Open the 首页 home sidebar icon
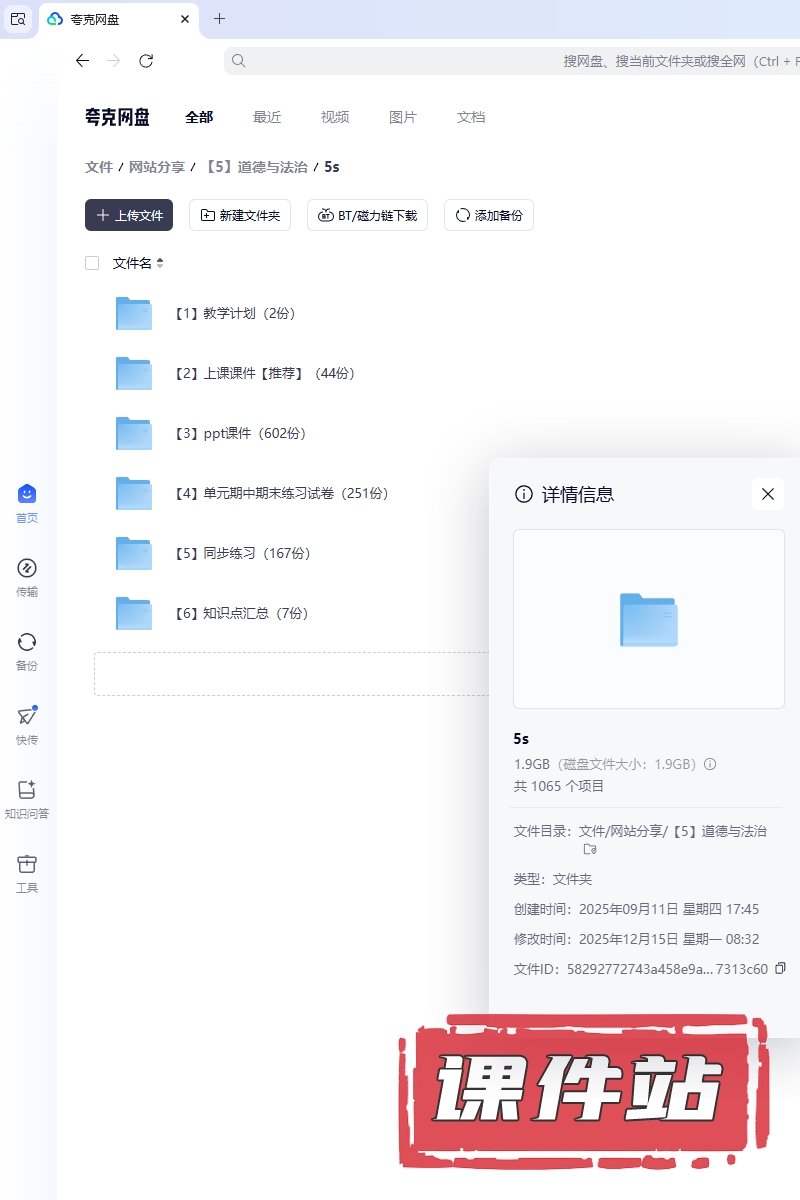The width and height of the screenshot is (800, 1200). coord(27,495)
